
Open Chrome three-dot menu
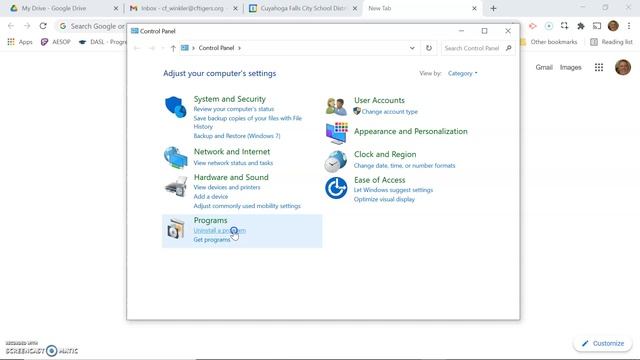tap(629, 26)
